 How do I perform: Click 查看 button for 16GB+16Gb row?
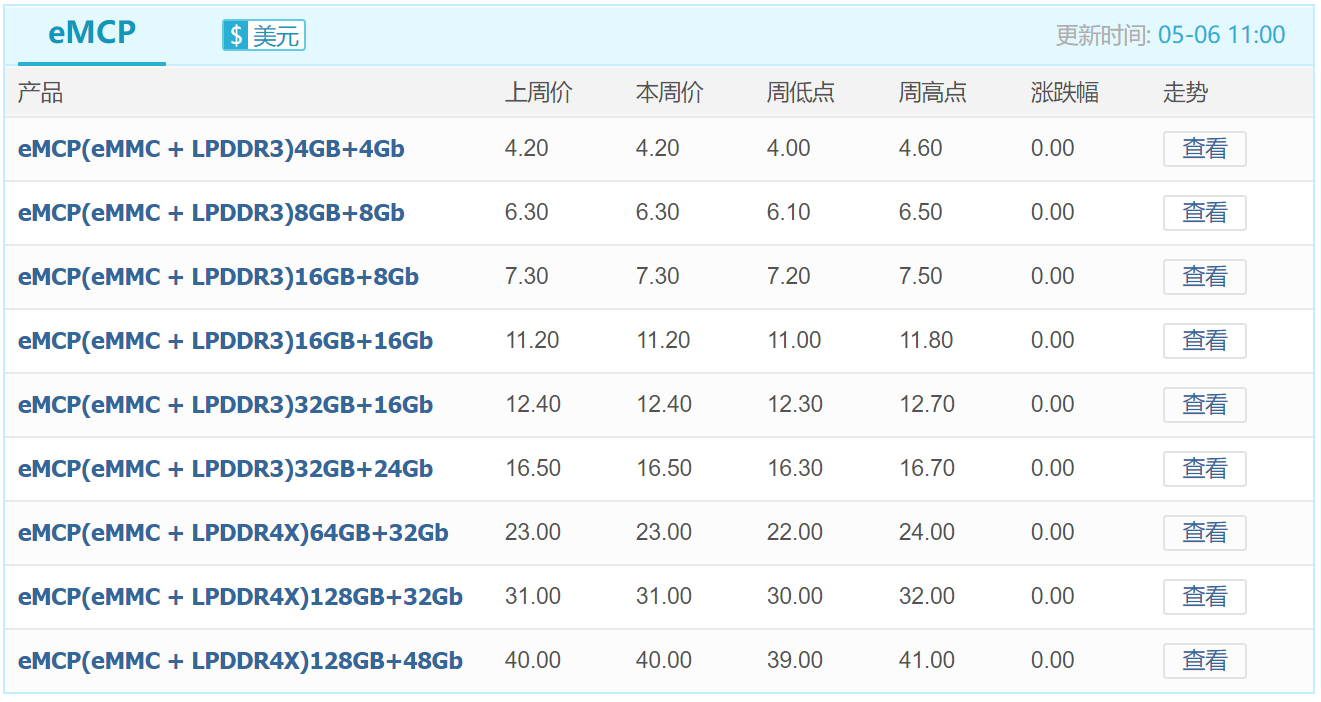[x=1204, y=341]
